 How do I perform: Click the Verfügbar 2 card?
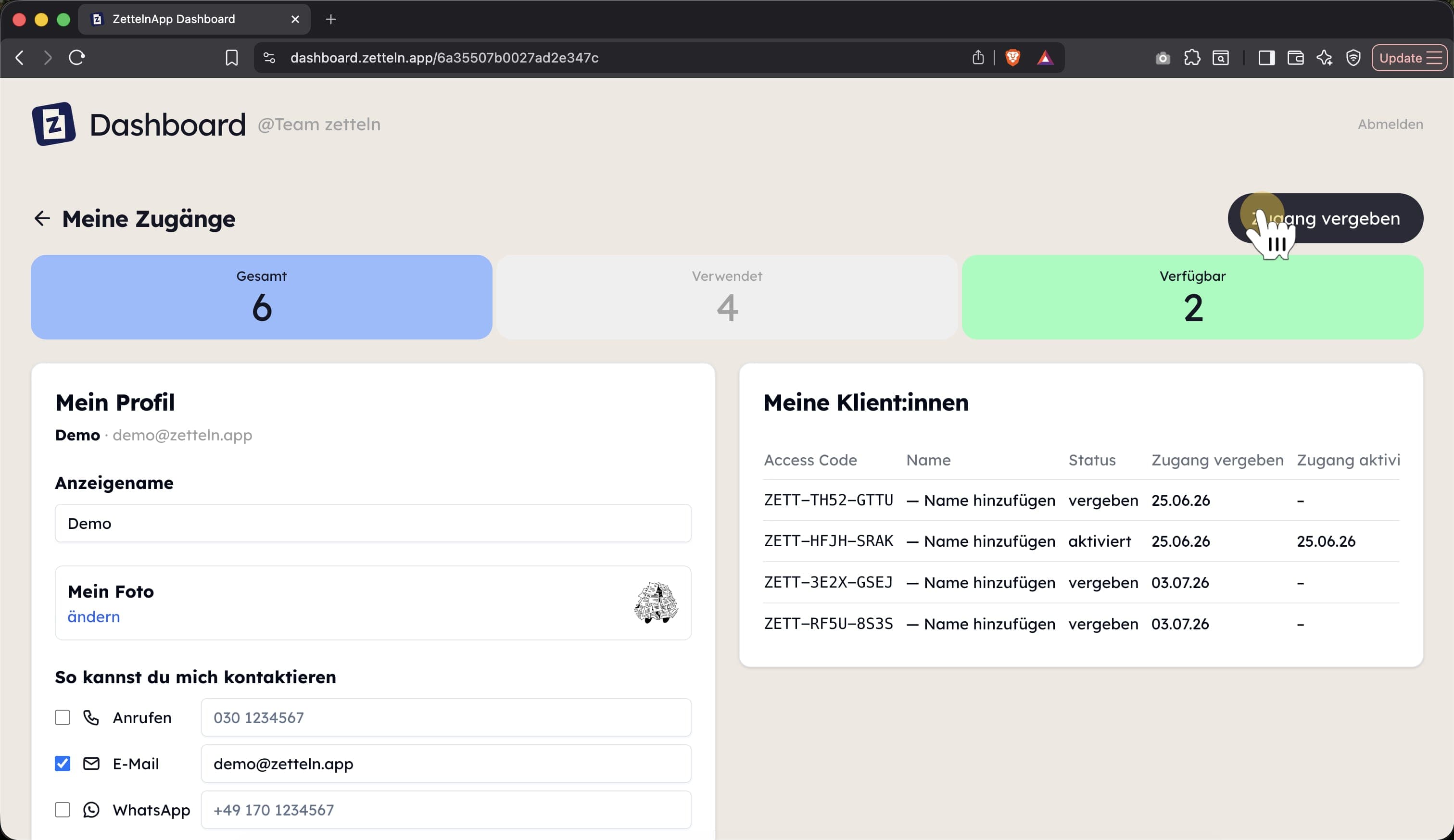[1193, 297]
